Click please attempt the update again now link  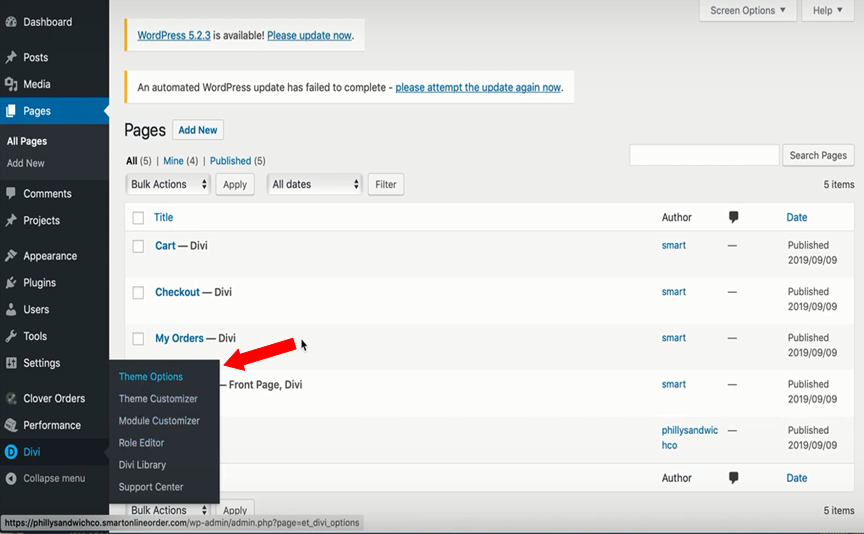point(478,87)
